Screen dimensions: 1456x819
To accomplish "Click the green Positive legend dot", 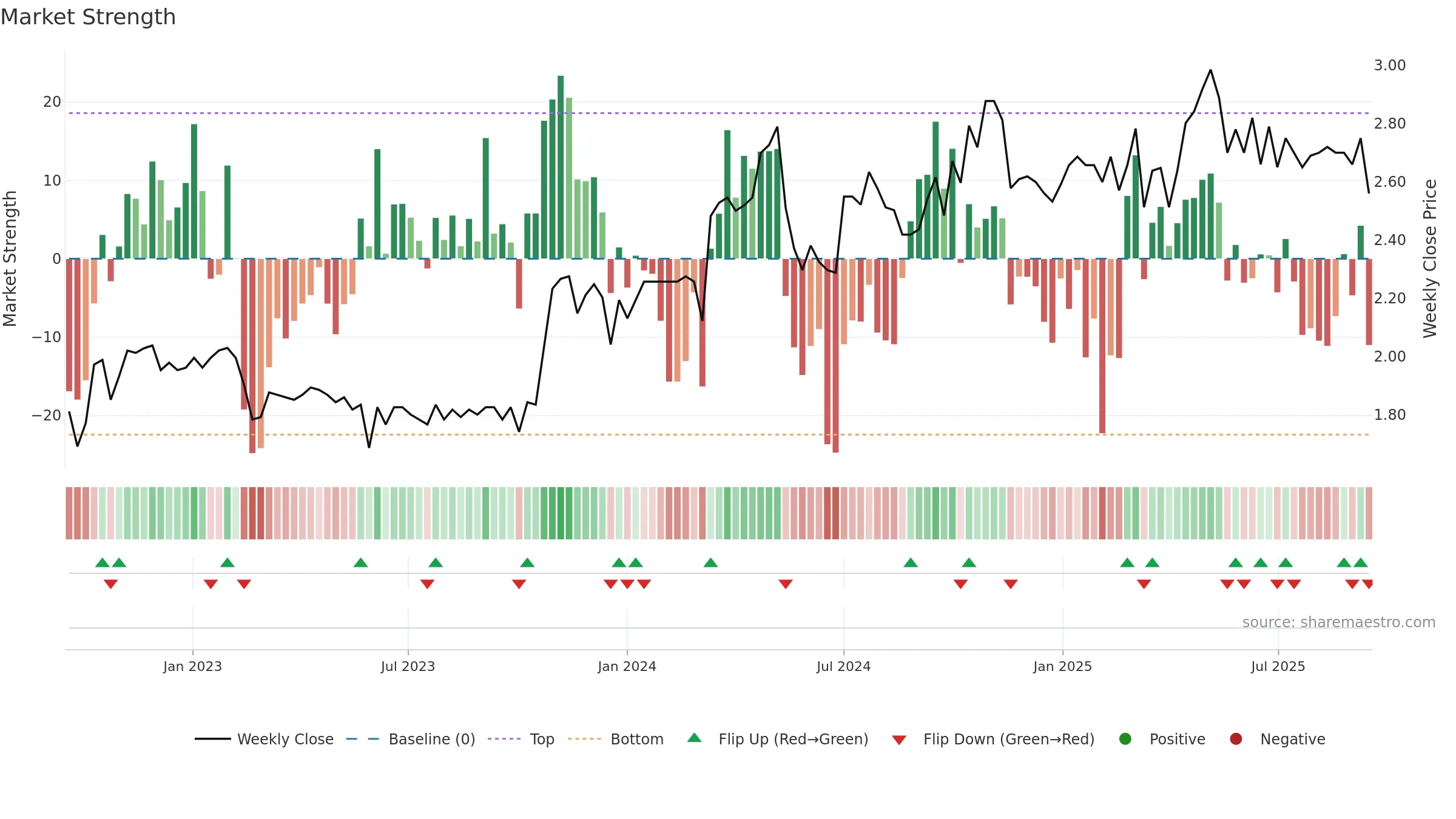I will coord(1125,739).
